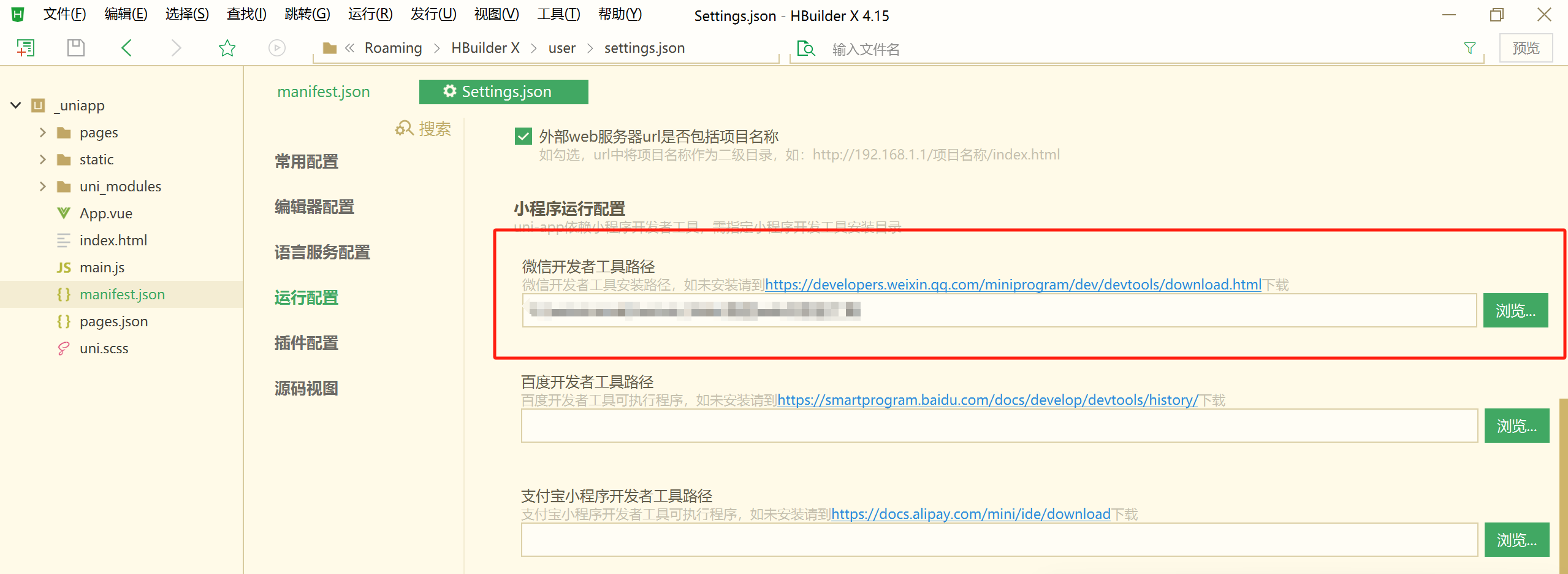Open 语言服务配置 settings section

click(322, 252)
